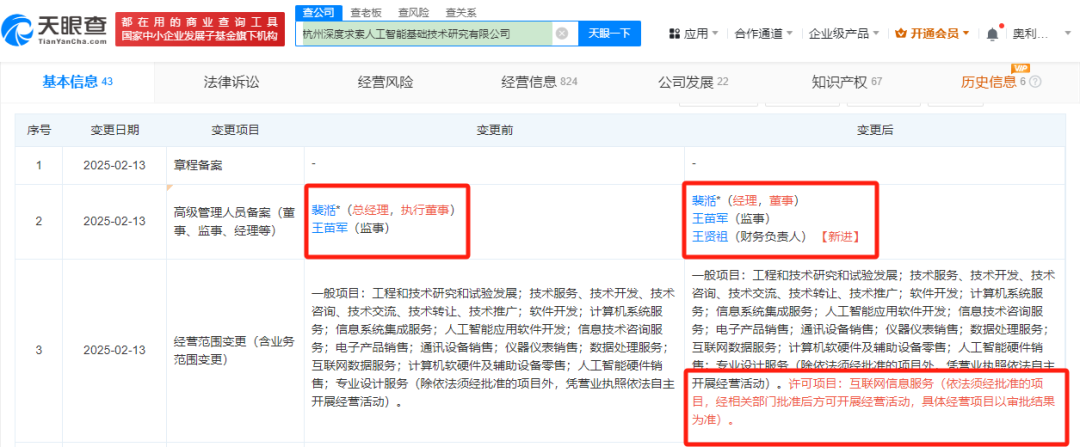Open 王苗军 link in 变更前 column
1080x447 pixels.
(x=331, y=227)
